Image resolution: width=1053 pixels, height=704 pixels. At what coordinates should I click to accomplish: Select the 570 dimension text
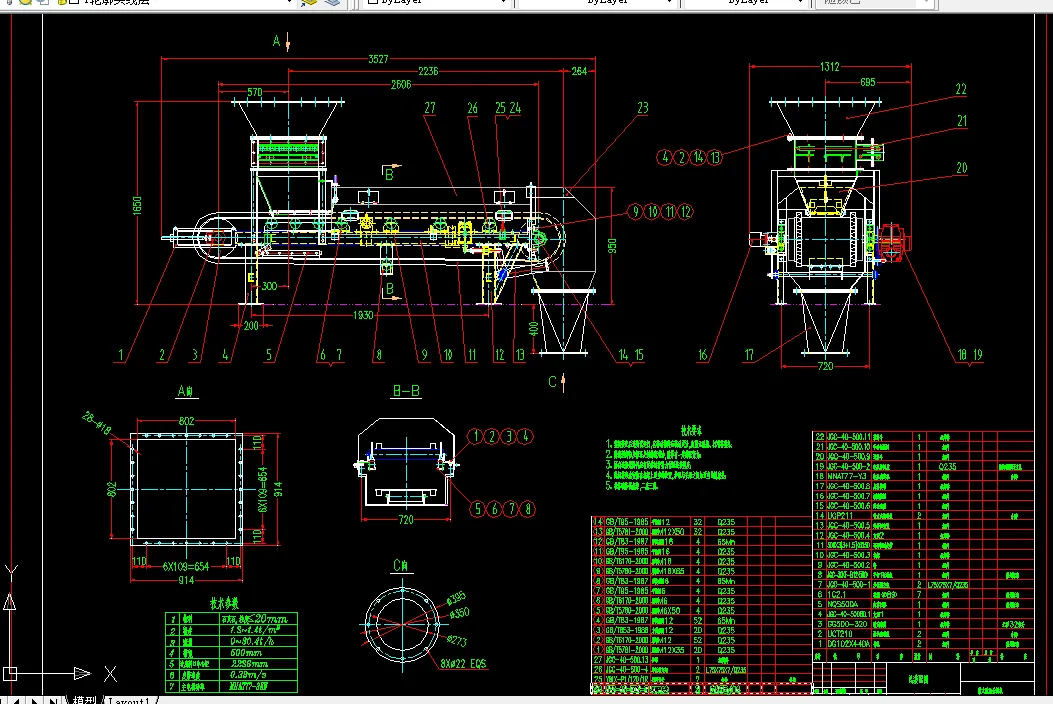255,92
